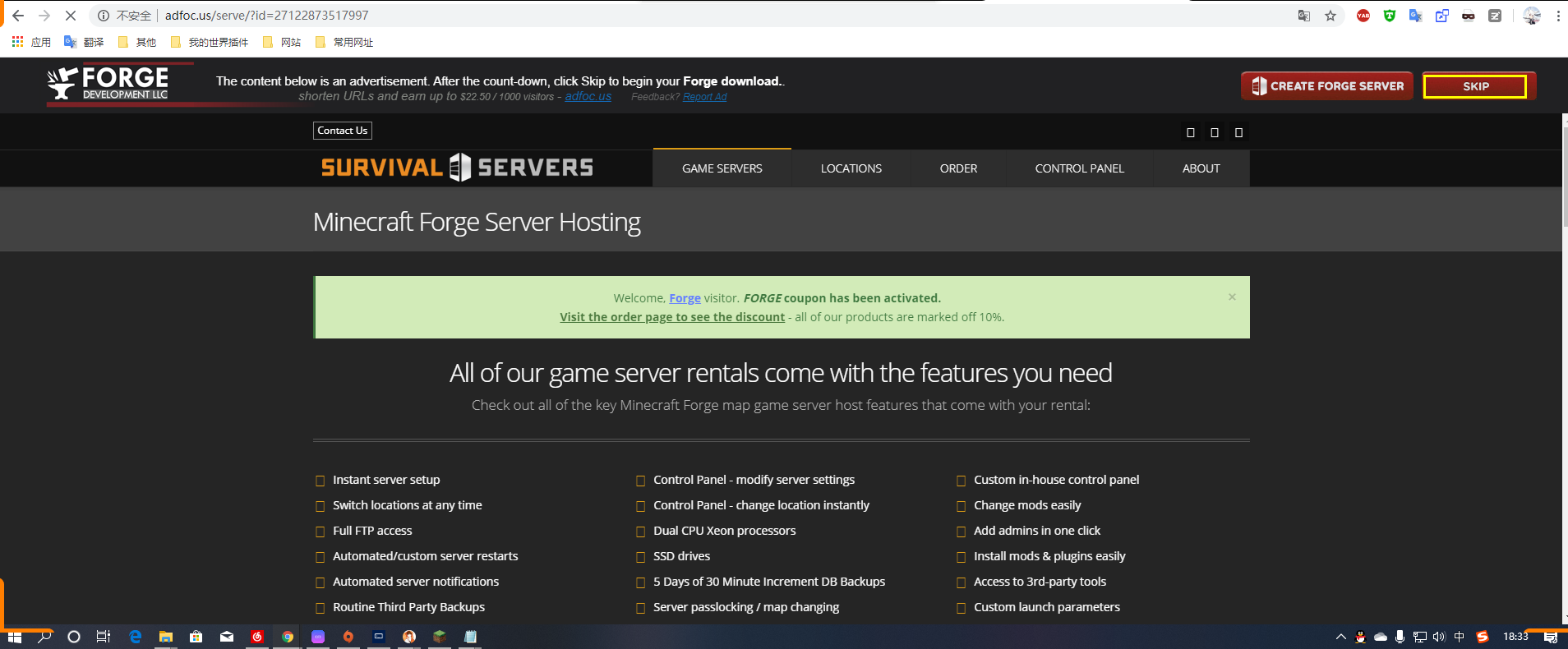The height and width of the screenshot is (649, 1568).
Task: Go back to the previous page
Action: click(18, 16)
